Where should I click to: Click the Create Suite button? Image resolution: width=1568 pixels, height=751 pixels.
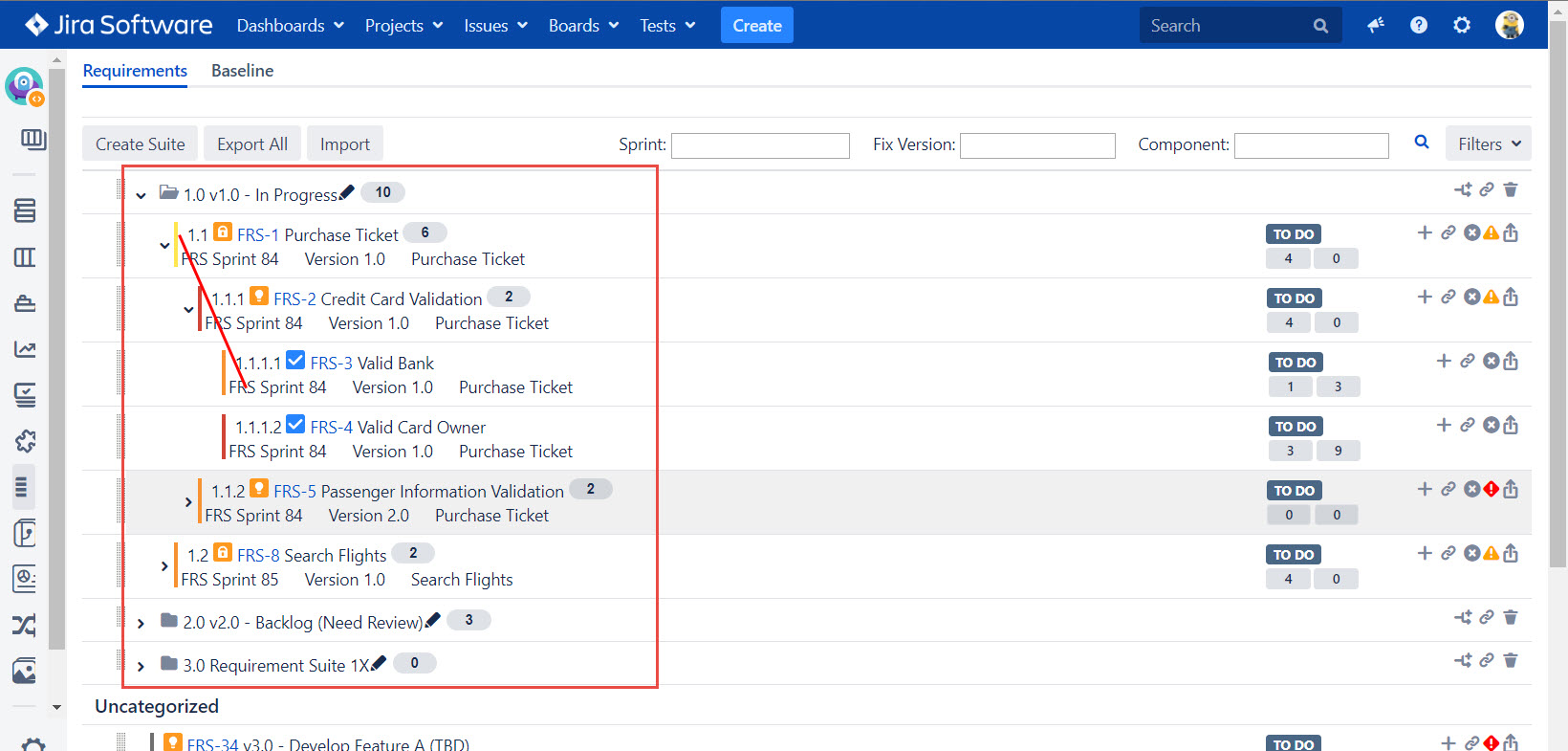[x=141, y=144]
